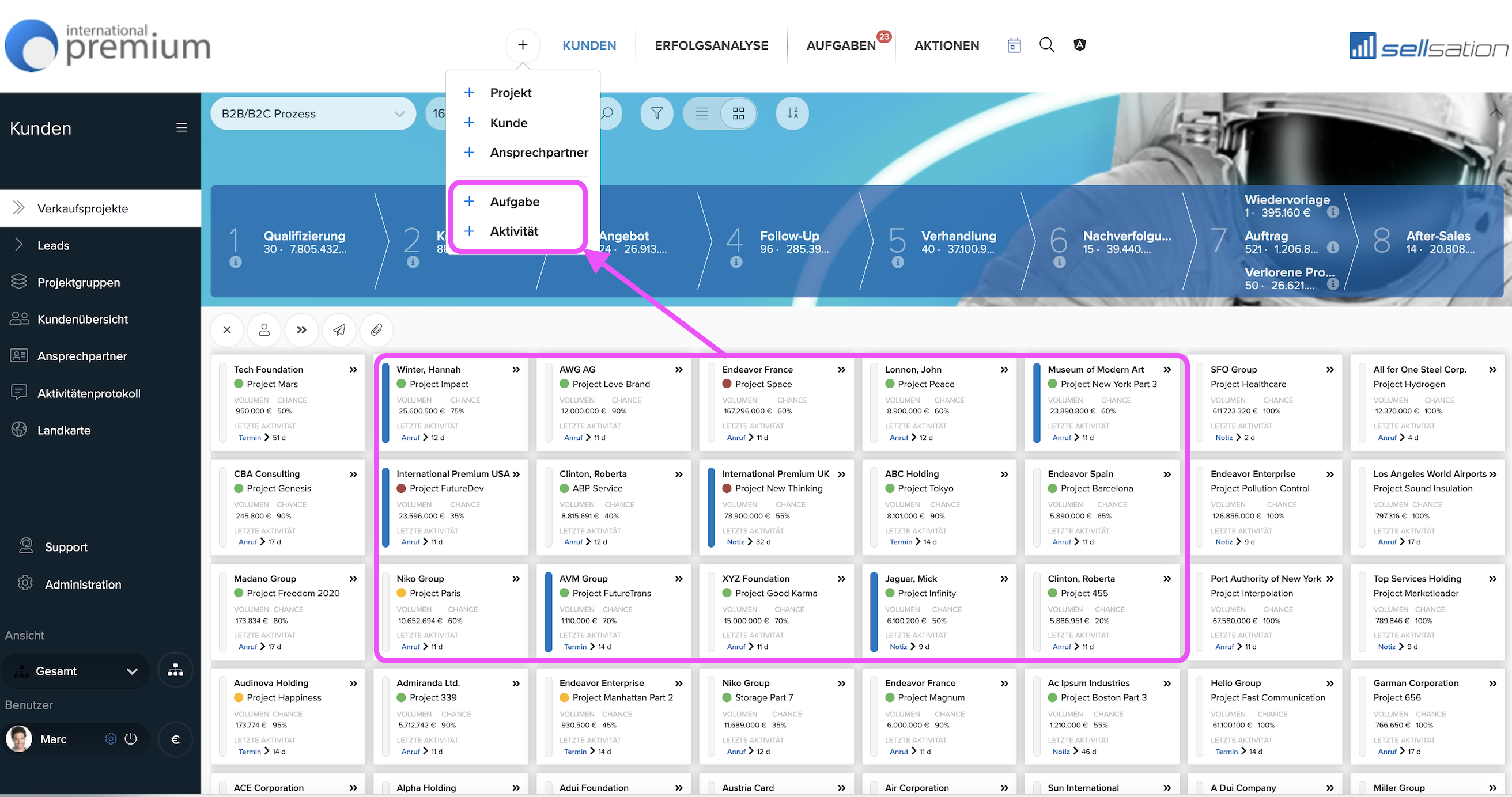Expand the CBA Consulting card arrows

(x=353, y=475)
